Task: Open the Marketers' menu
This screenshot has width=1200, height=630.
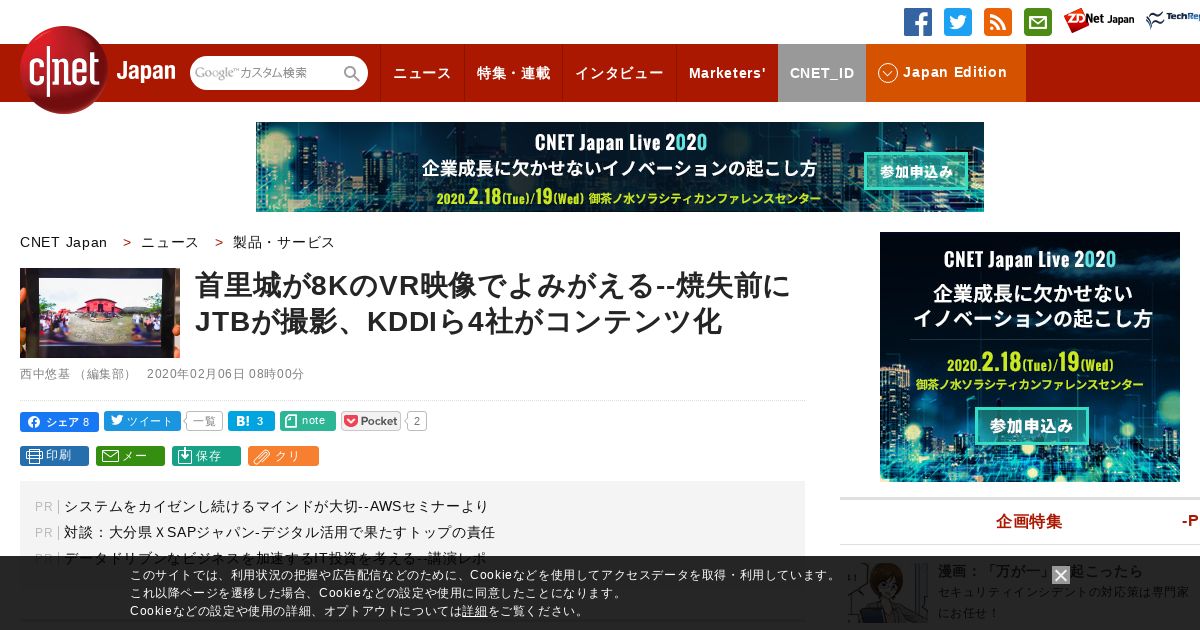Action: [x=727, y=73]
